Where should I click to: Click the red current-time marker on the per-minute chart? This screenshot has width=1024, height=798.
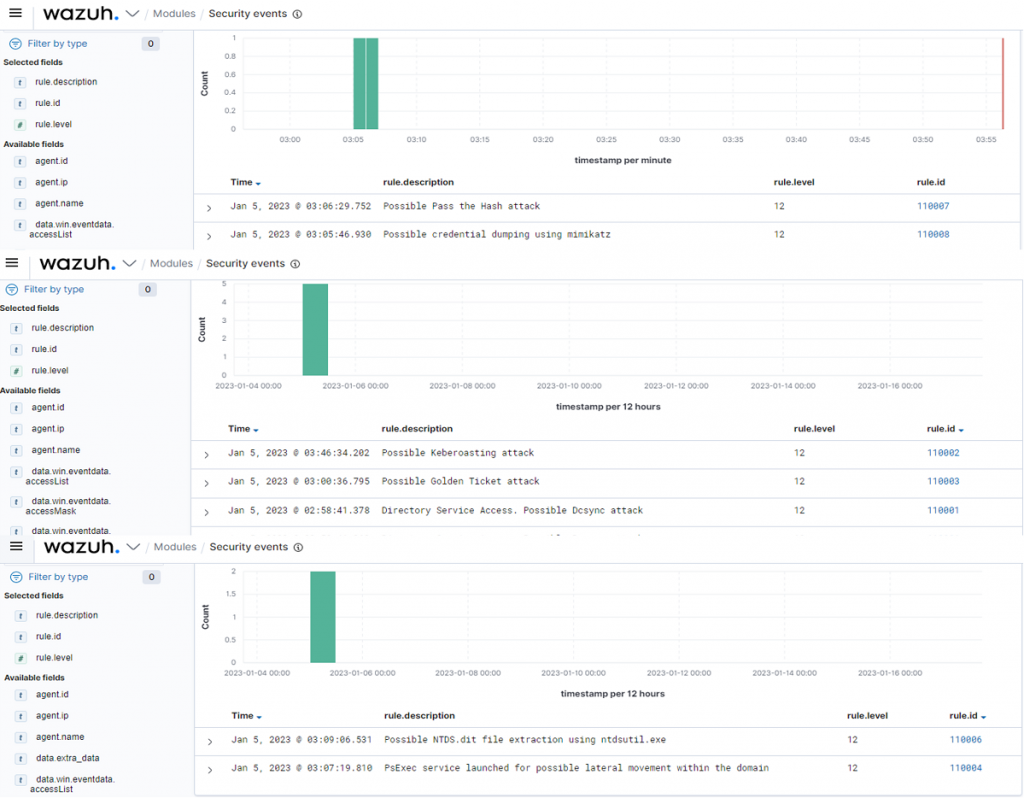pos(1003,84)
